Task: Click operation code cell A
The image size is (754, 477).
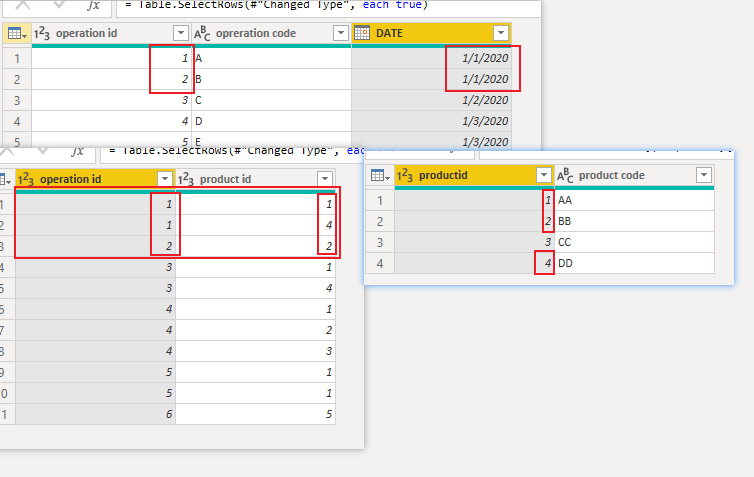Action: 271,58
